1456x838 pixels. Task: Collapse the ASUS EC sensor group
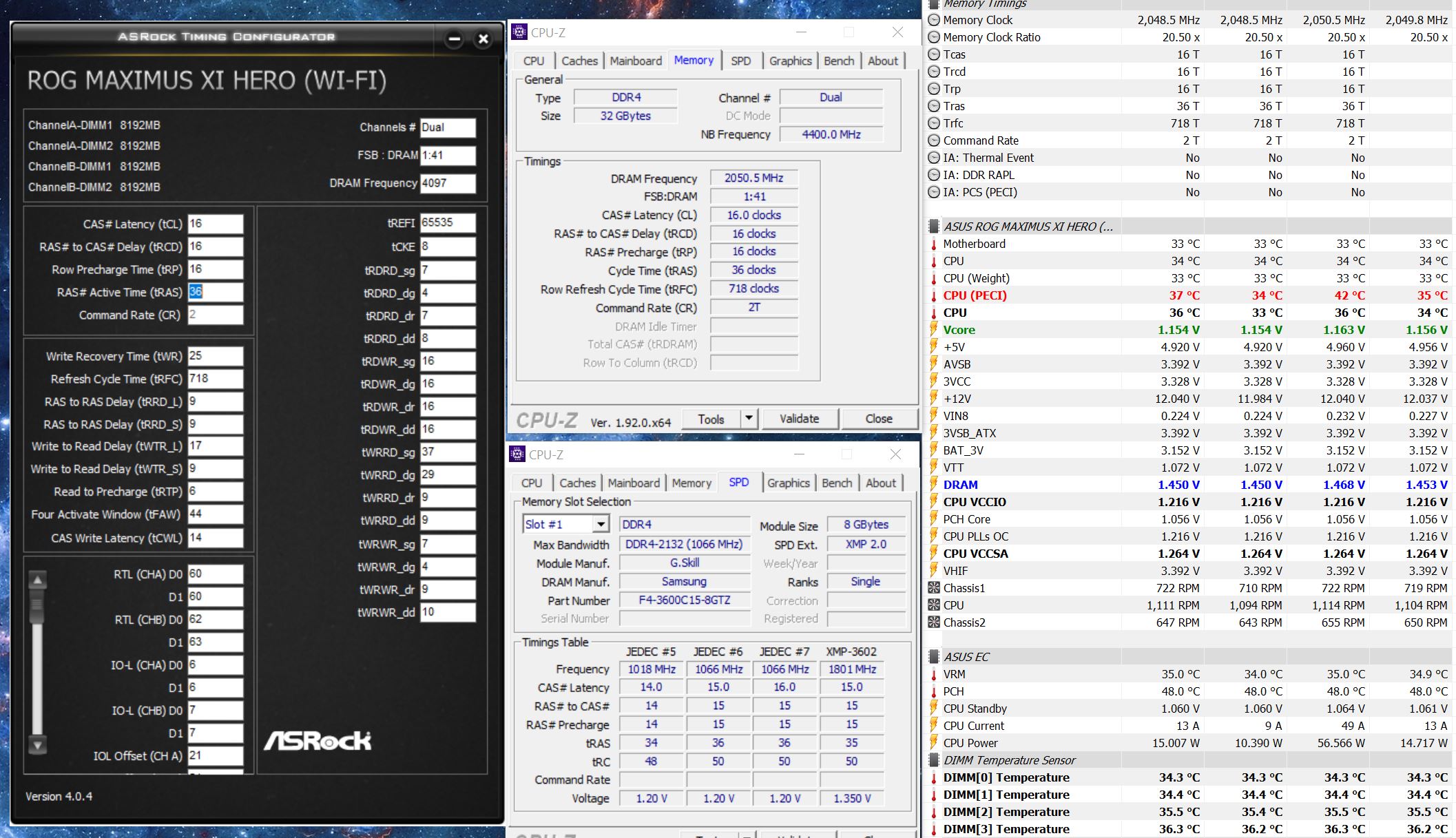(935, 657)
